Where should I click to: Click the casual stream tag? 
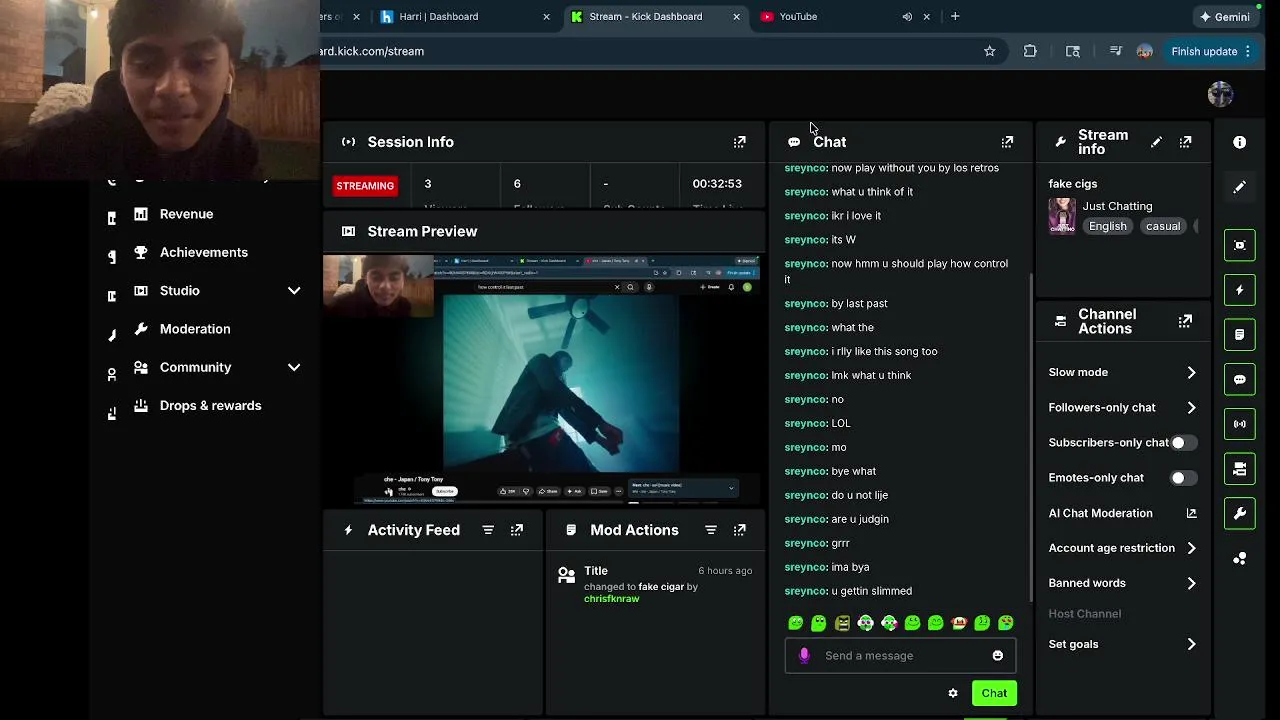pyautogui.click(x=1163, y=226)
